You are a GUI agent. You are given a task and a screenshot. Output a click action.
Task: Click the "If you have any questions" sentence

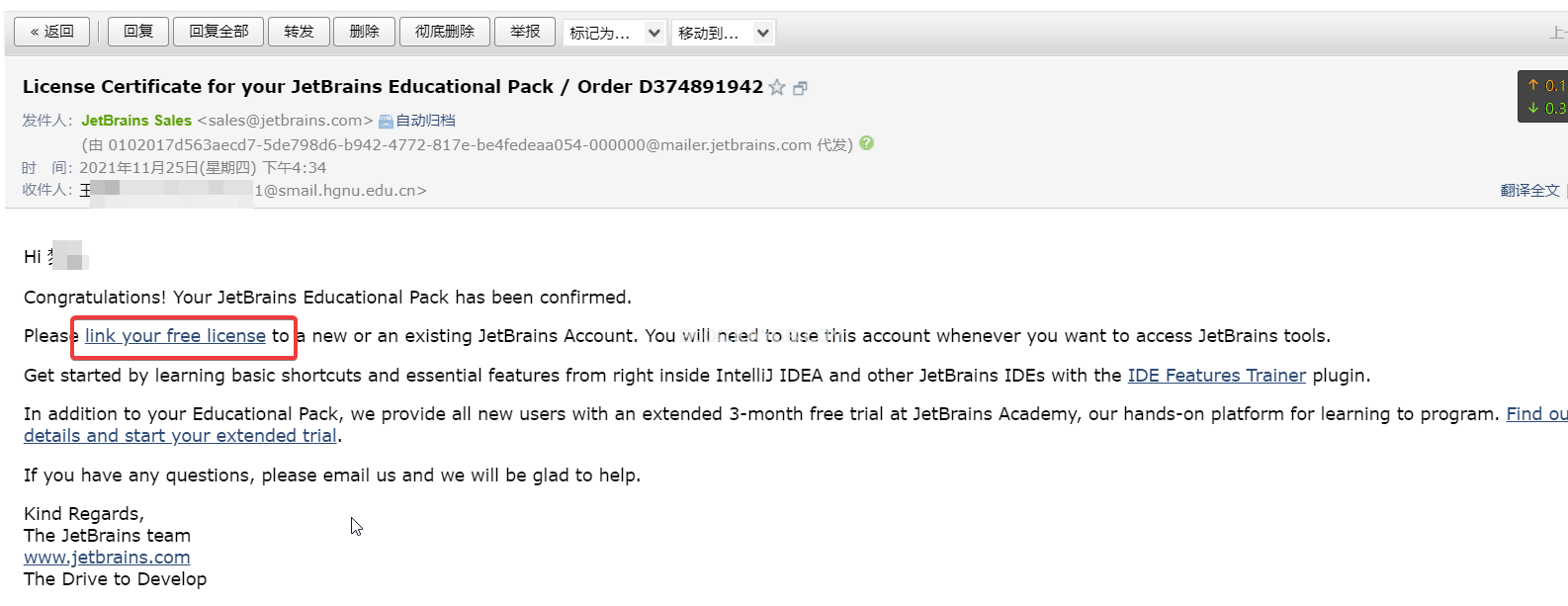pyautogui.click(x=332, y=476)
